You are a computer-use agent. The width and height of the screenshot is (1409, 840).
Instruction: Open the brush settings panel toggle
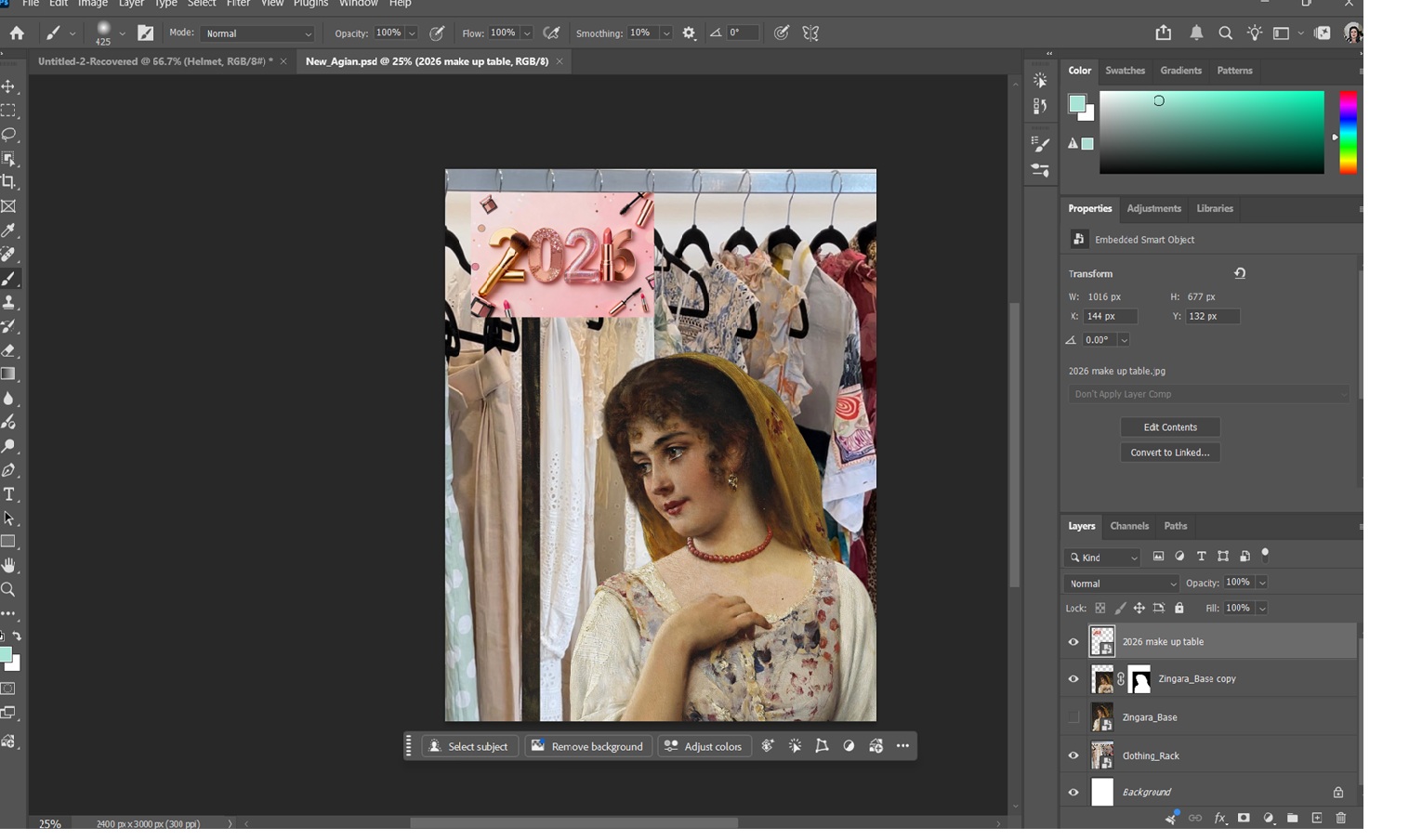point(146,33)
